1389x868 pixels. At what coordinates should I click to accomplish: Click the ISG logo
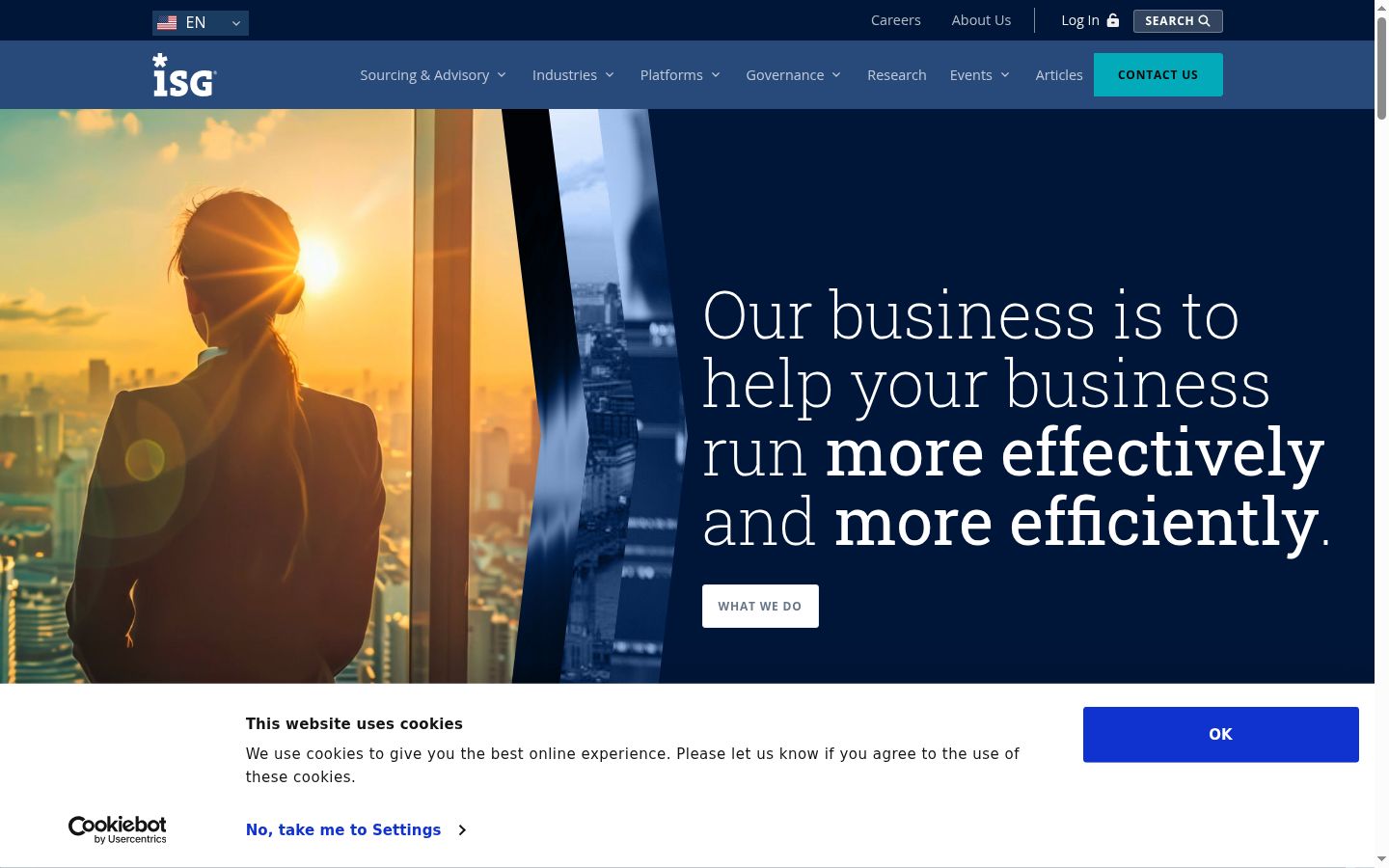point(184,75)
